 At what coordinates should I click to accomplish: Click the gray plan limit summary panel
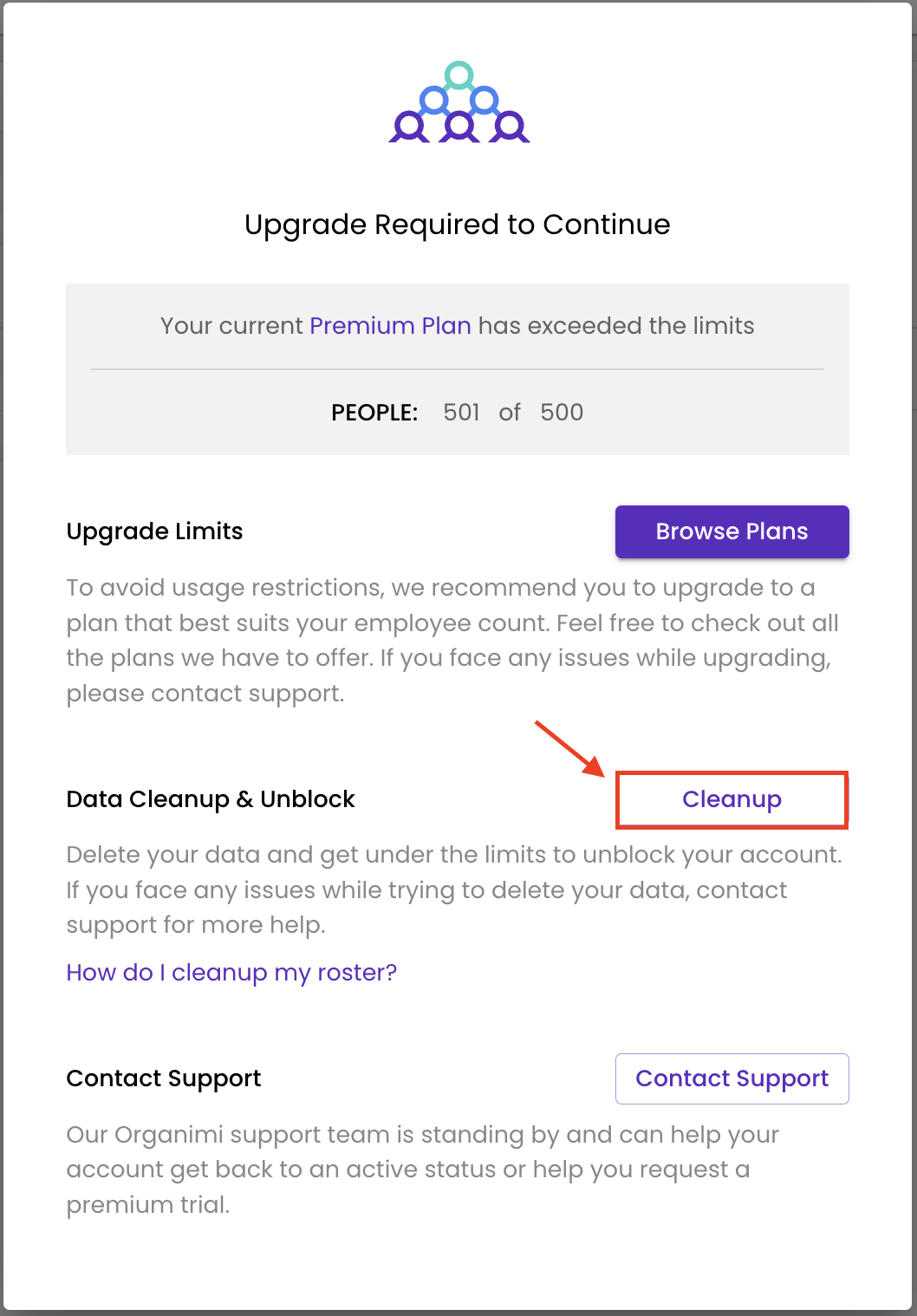pos(458,368)
